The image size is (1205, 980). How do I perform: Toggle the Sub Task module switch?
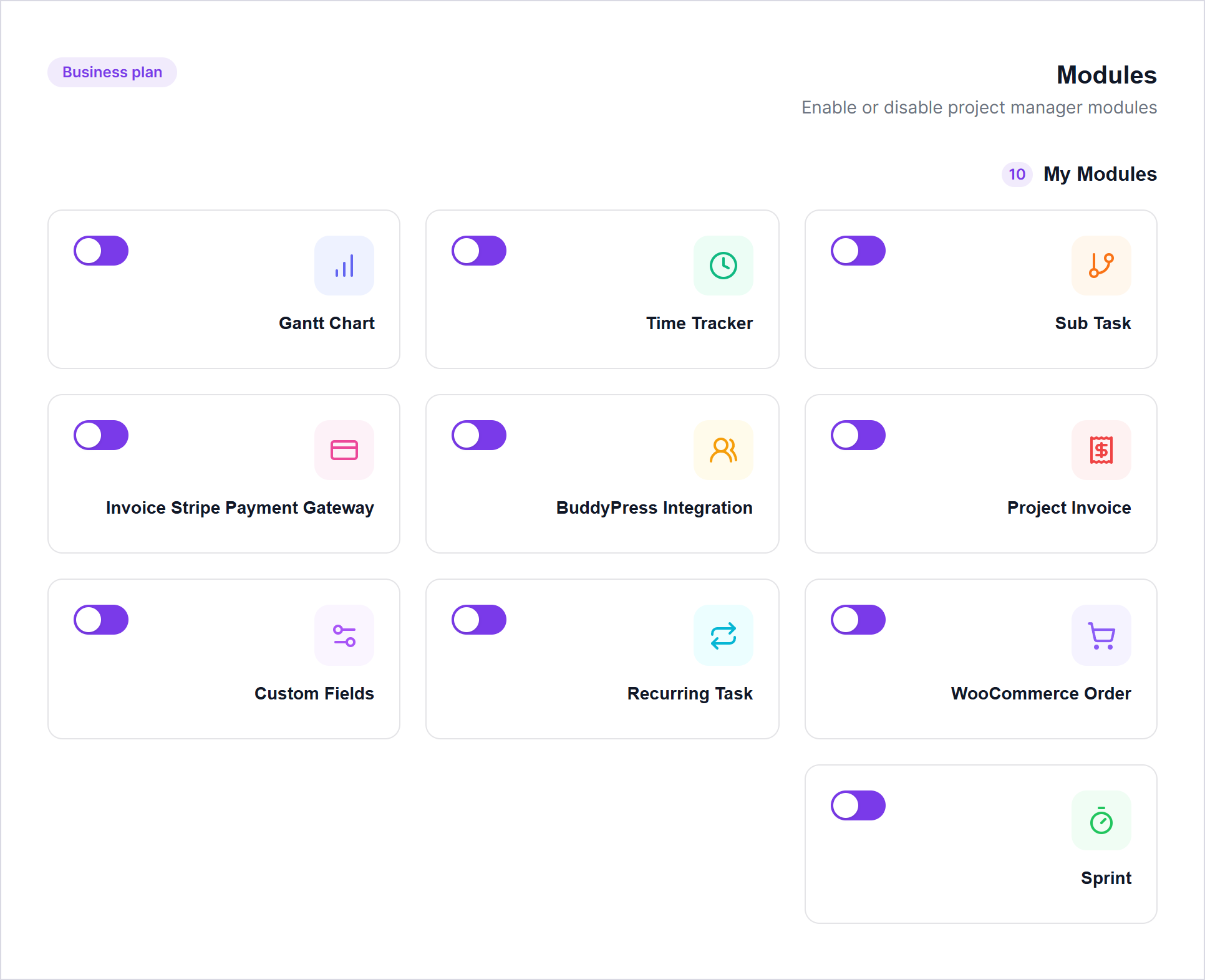pos(858,251)
